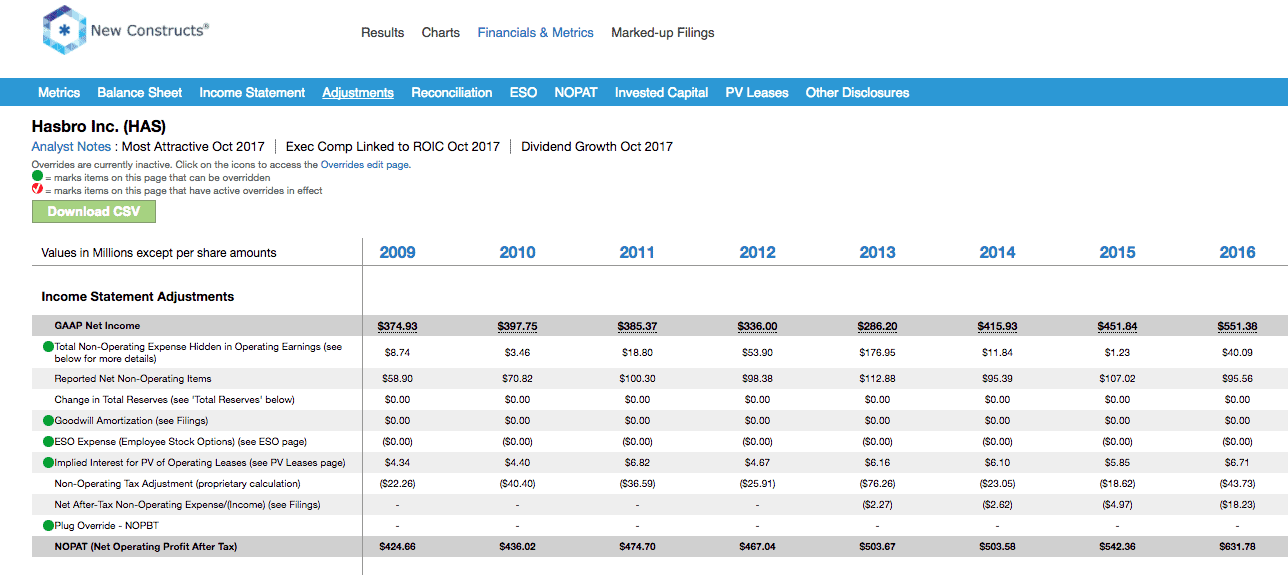Open Marked-up Filings in top navigation
This screenshot has width=1288, height=575.
click(663, 33)
